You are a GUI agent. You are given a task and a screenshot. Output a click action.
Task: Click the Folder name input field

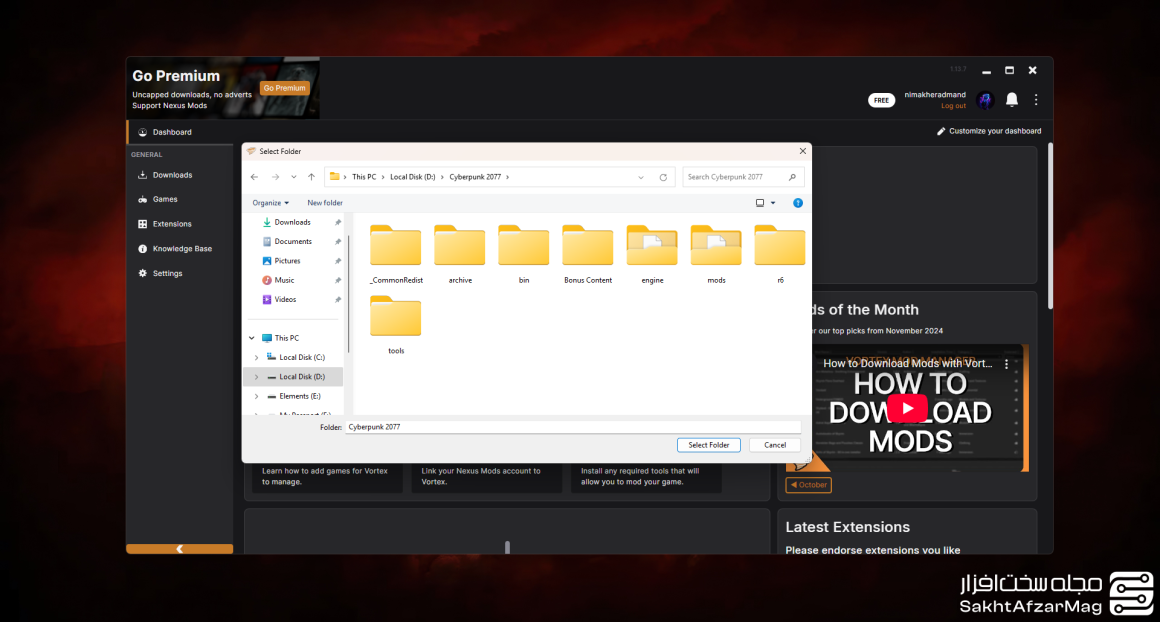coord(573,427)
